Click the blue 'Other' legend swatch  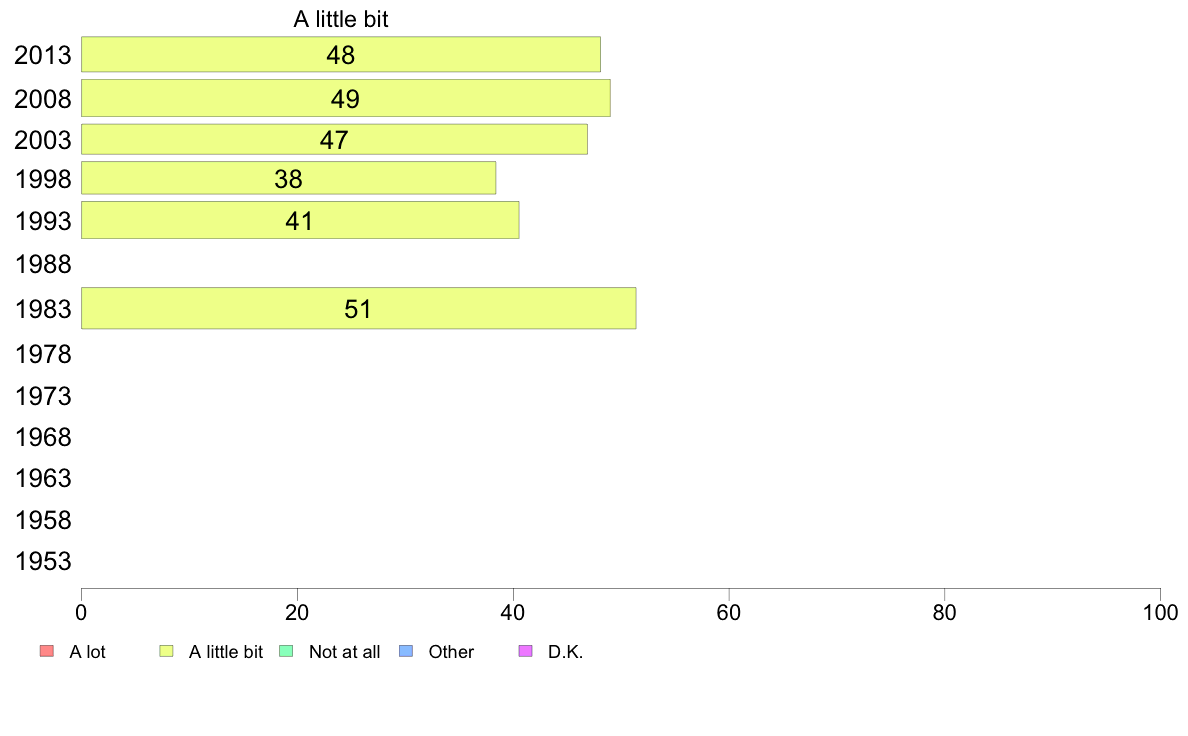tap(406, 651)
